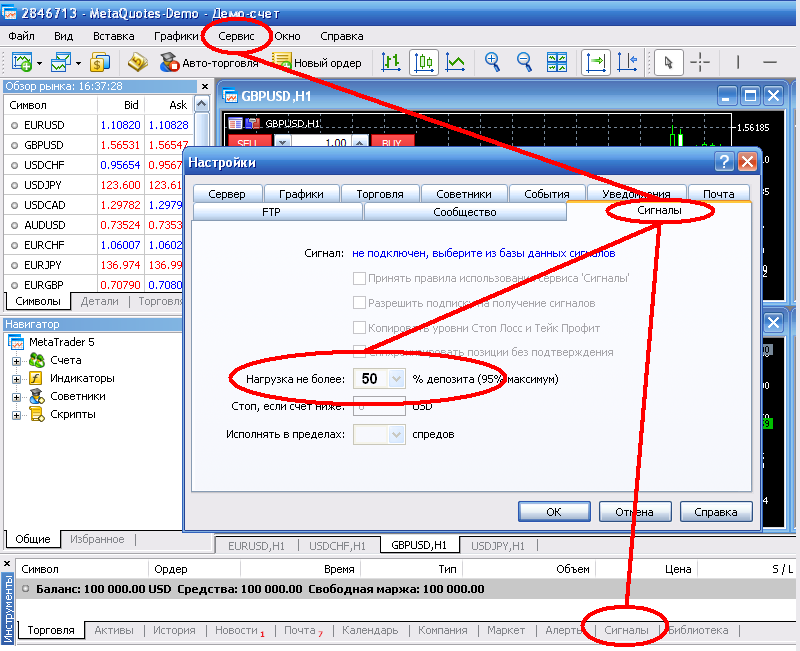800x651 pixels.
Task: Click EURUSD row in market watch
Action: [x=99, y=125]
